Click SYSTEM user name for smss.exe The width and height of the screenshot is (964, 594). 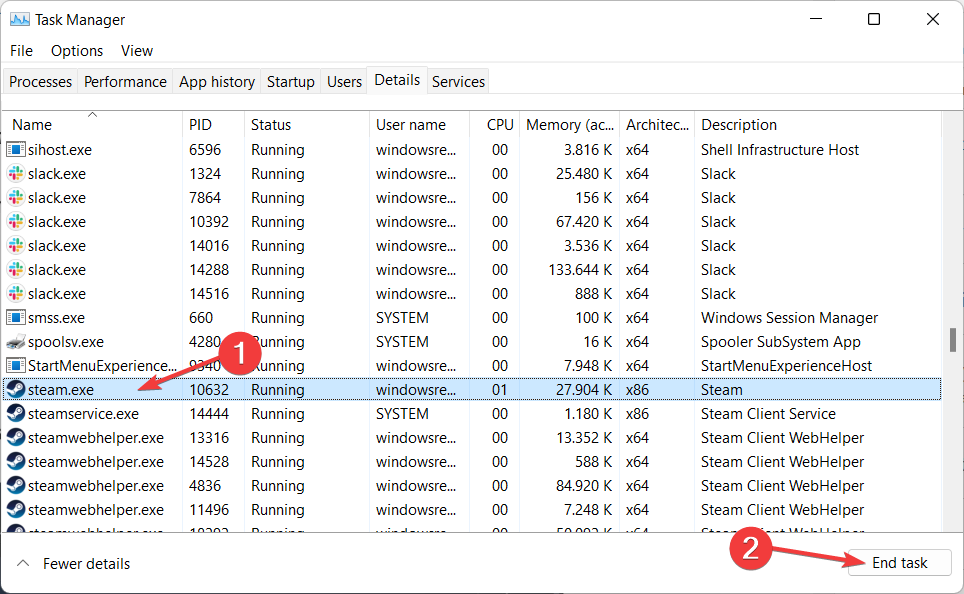[402, 318]
